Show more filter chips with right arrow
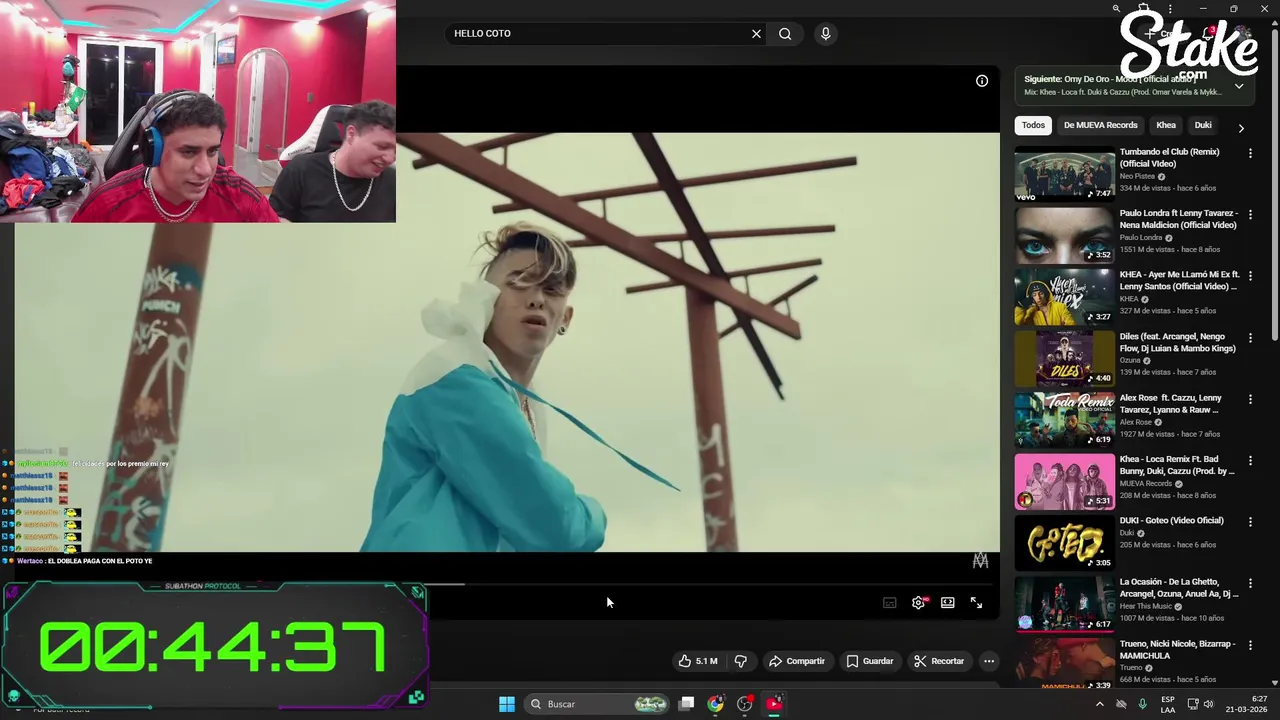This screenshot has height=720, width=1280. point(1241,128)
